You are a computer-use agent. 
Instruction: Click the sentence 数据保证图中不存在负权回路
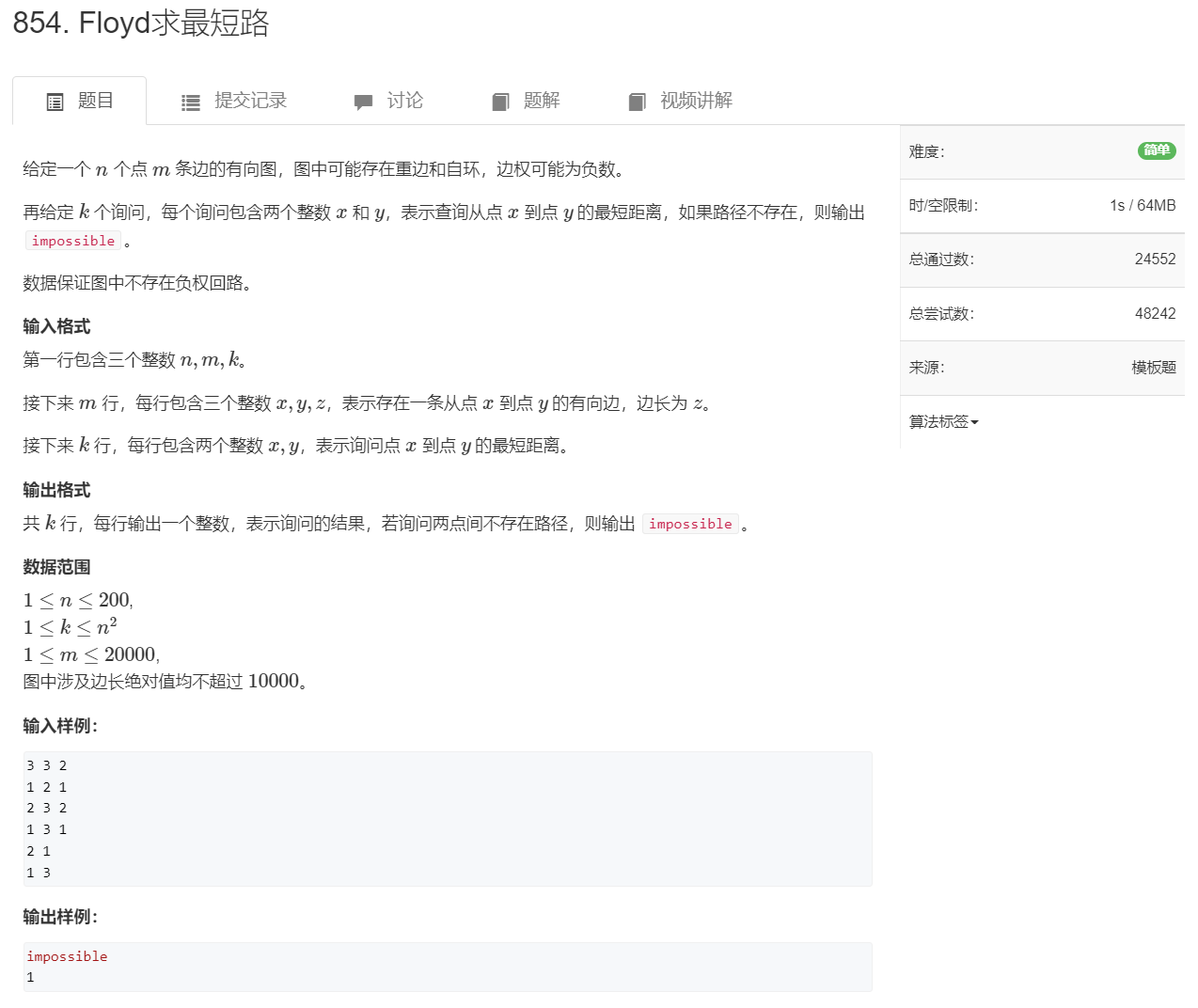pyautogui.click(x=137, y=283)
